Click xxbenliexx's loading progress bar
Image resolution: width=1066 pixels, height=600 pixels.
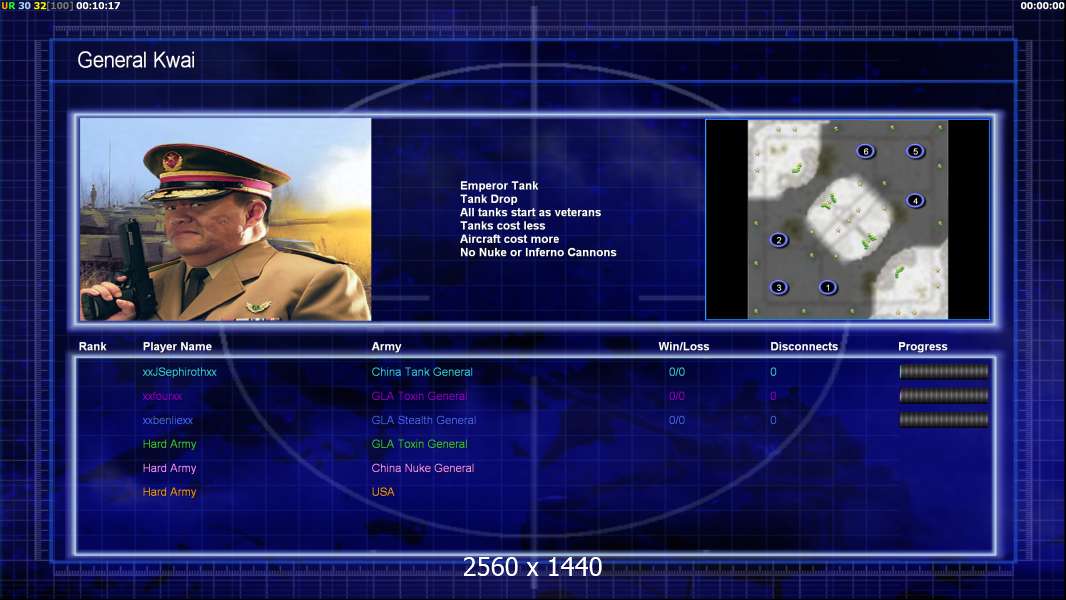click(944, 420)
